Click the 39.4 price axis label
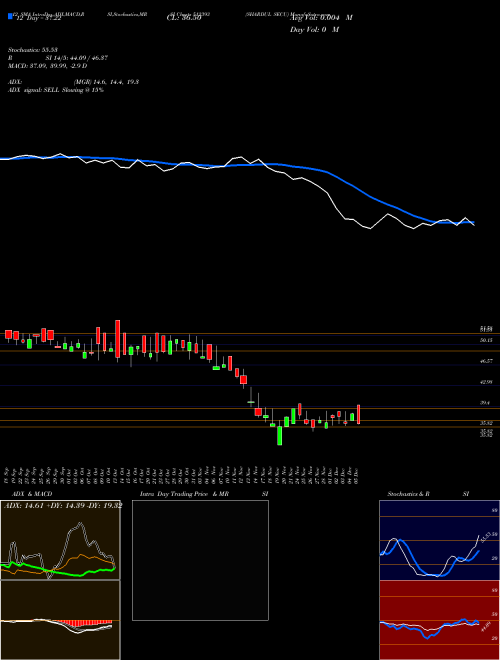The height and width of the screenshot is (660, 500). (x=486, y=403)
